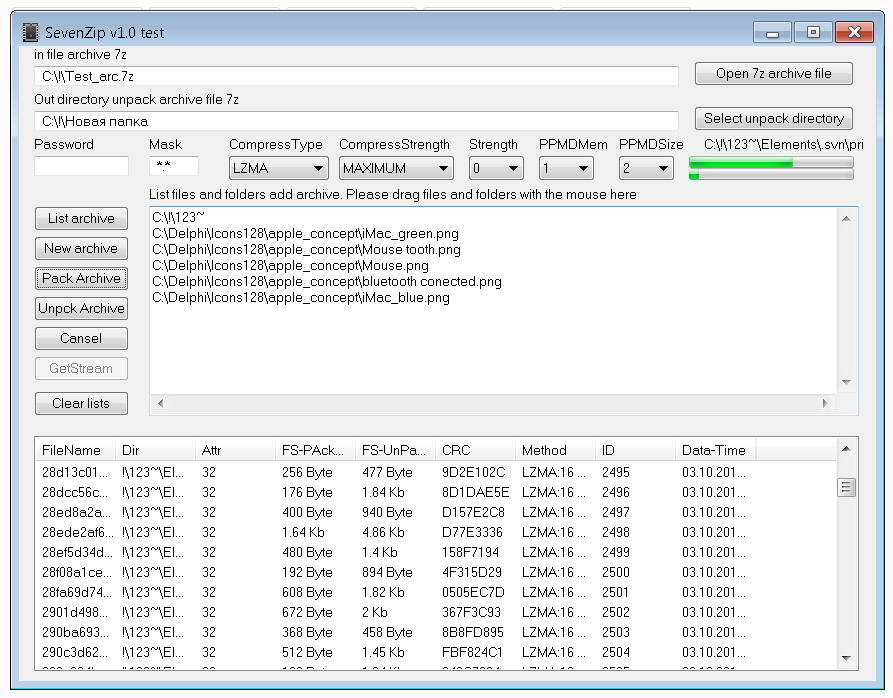Click Select unpack directory button

[773, 118]
